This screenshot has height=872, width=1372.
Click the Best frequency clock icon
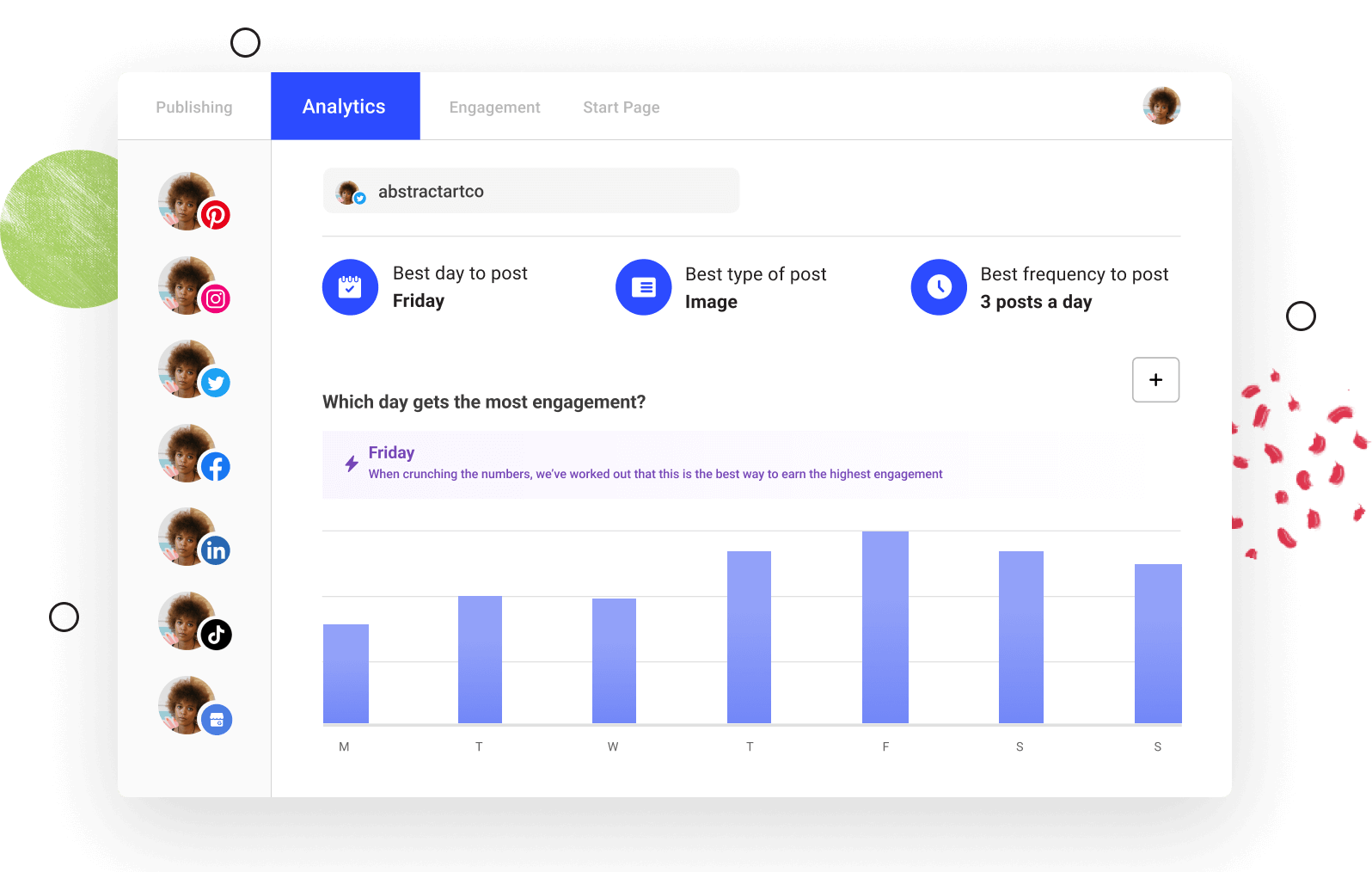(x=939, y=287)
